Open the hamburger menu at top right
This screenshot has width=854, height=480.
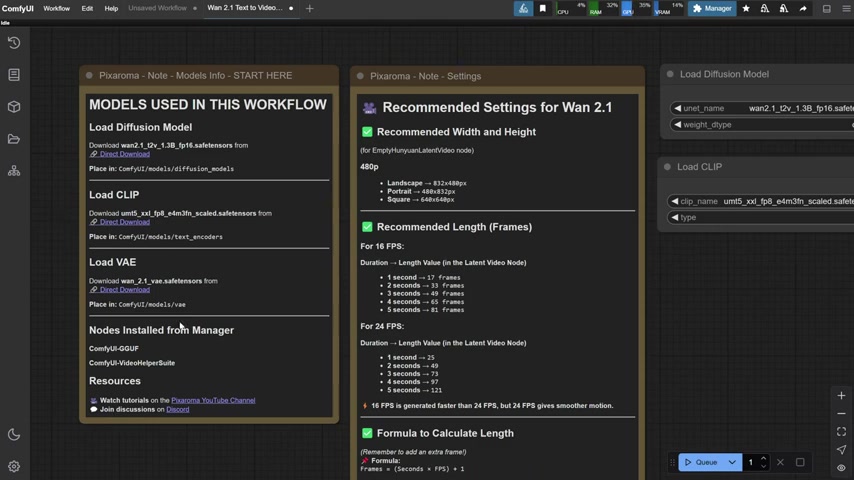coord(846,9)
